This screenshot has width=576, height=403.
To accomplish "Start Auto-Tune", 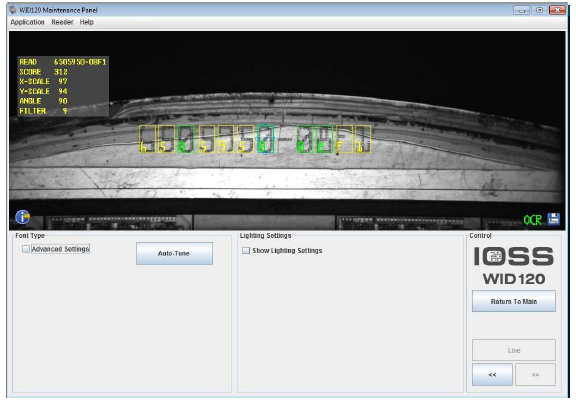I will pos(174,253).
